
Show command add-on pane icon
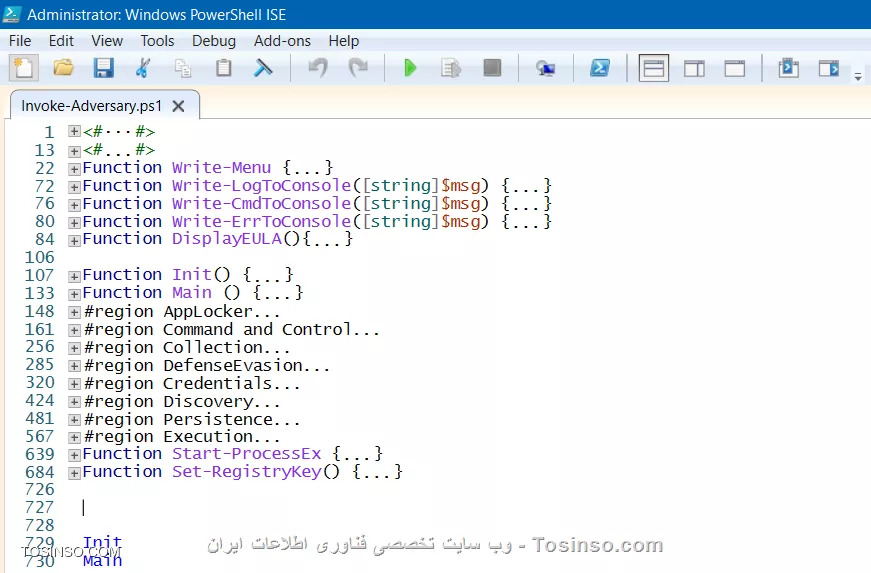pyautogui.click(x=829, y=68)
